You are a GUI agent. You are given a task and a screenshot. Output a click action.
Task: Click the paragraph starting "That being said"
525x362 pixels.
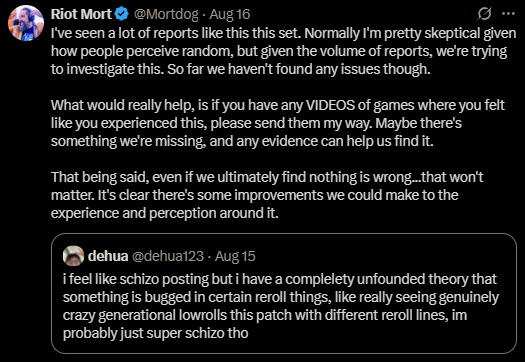point(267,195)
